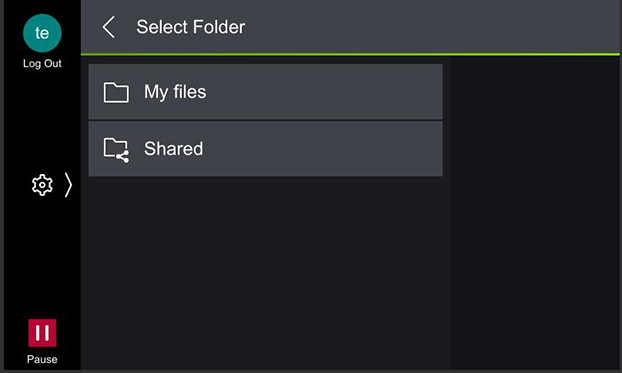
Task: Click the header bar beside the Select Folder title
Action: pos(432,27)
